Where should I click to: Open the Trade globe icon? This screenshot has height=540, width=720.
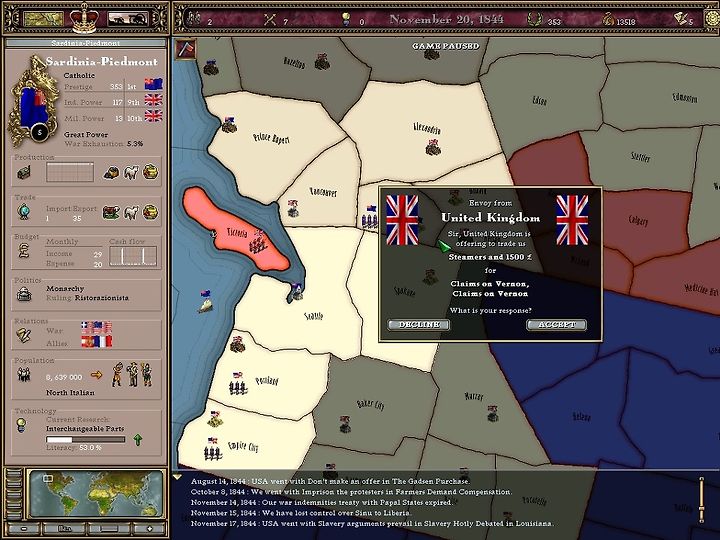23,212
